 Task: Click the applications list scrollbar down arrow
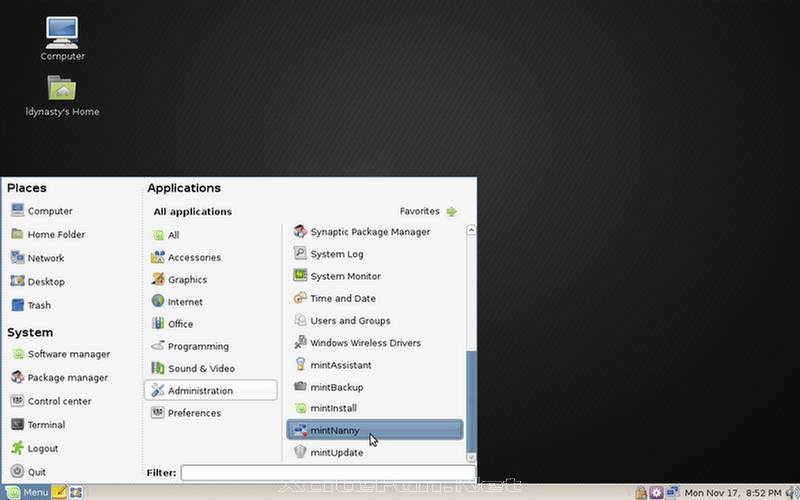[x=471, y=457]
